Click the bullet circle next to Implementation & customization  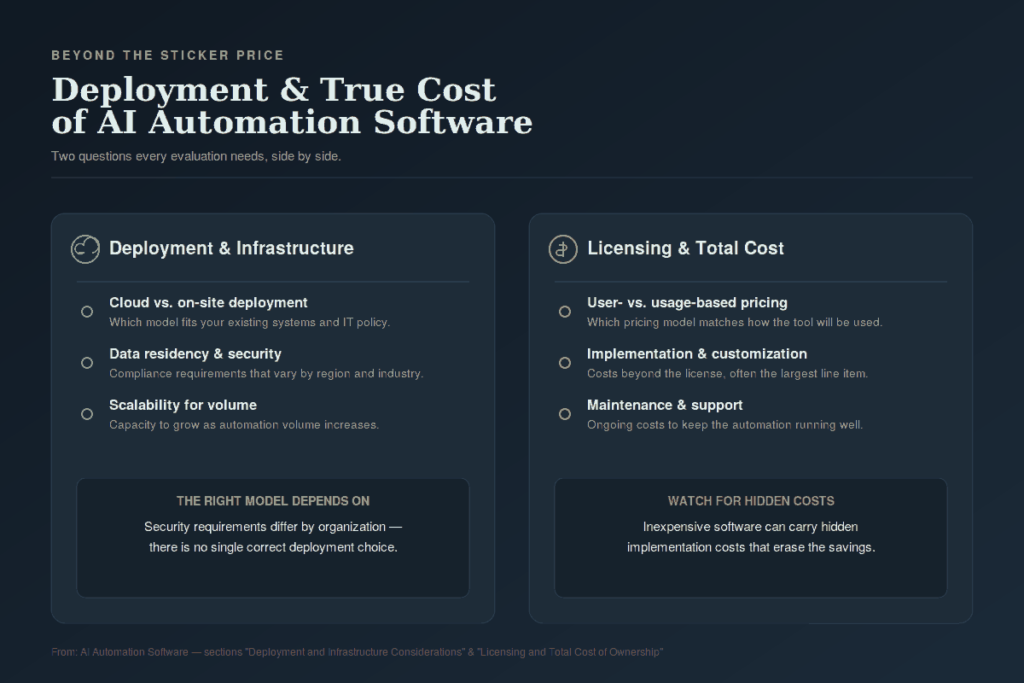[x=565, y=362]
